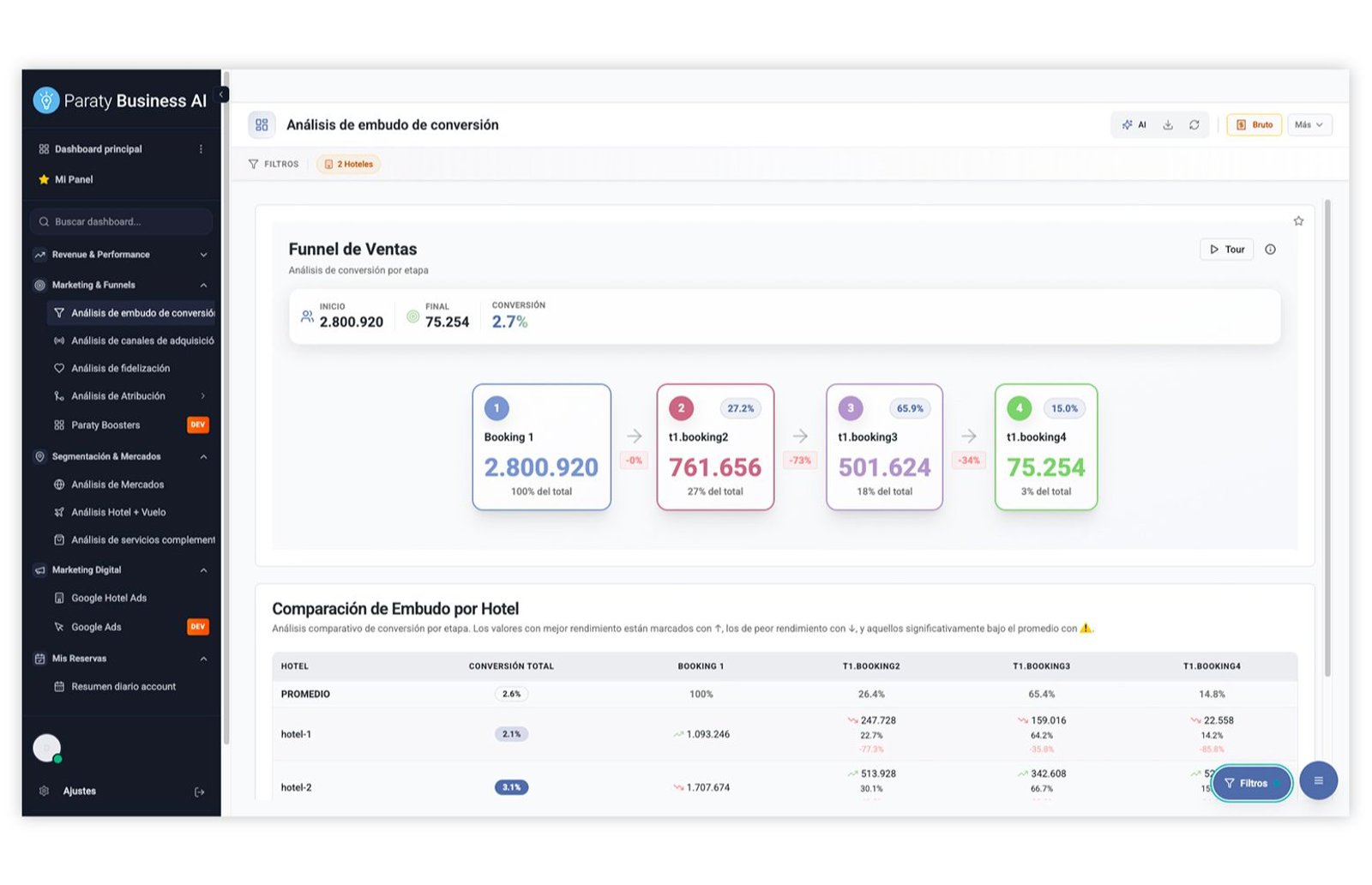Image resolution: width=1372 pixels, height=885 pixels.
Task: Click the T1.BOOKING3 column header
Action: pyautogui.click(x=1041, y=666)
